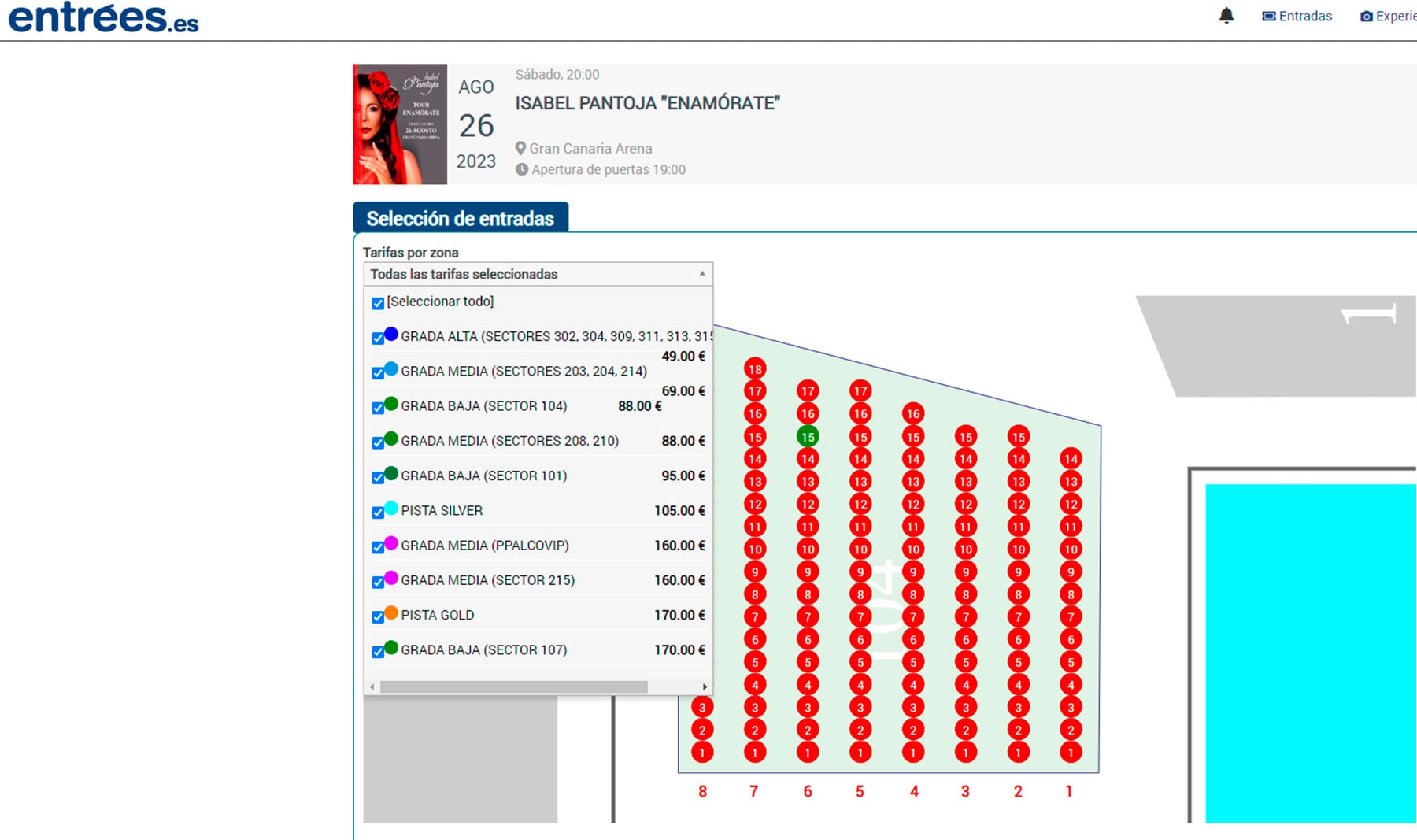Uncheck GRADA BAJA (SECTOR 107) checkbox
Image resolution: width=1417 pixels, height=840 pixels.
tap(378, 651)
